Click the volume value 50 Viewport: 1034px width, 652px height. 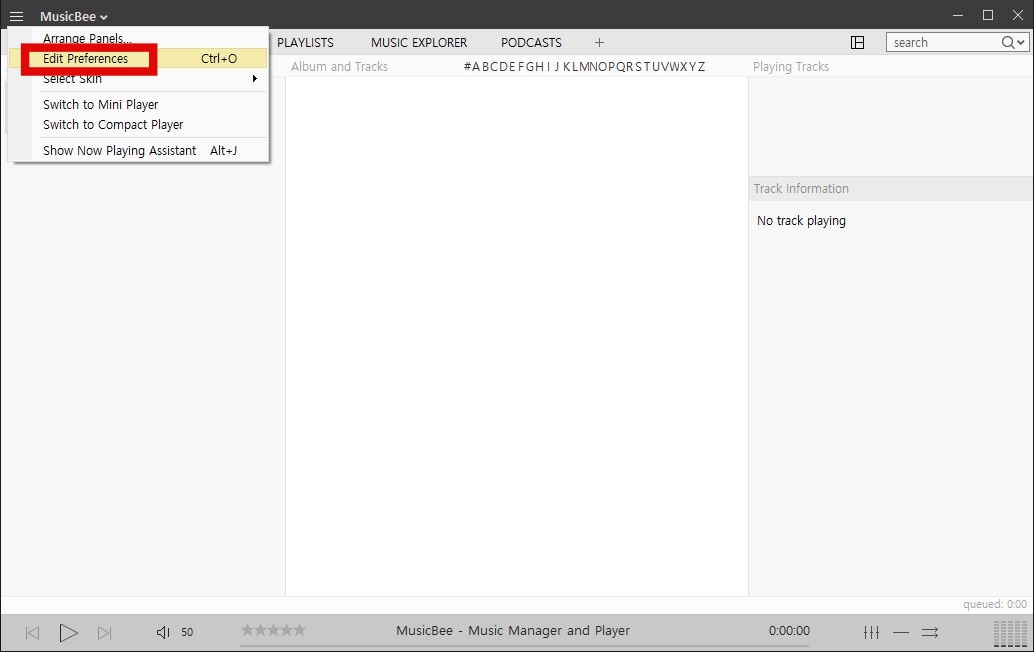(187, 633)
